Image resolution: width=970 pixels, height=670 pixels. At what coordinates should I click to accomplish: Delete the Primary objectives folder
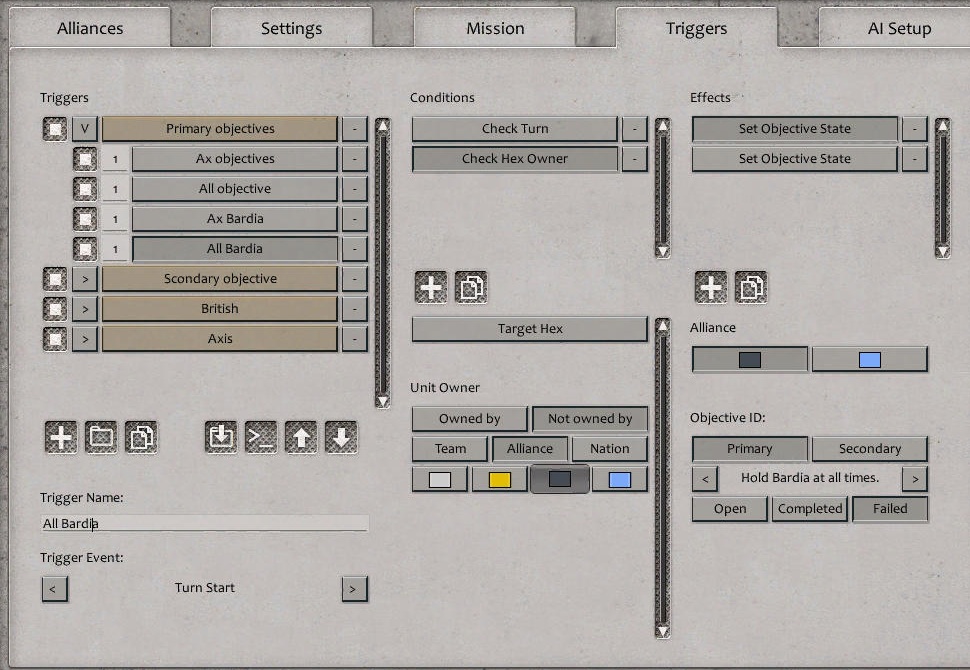pyautogui.click(x=355, y=129)
